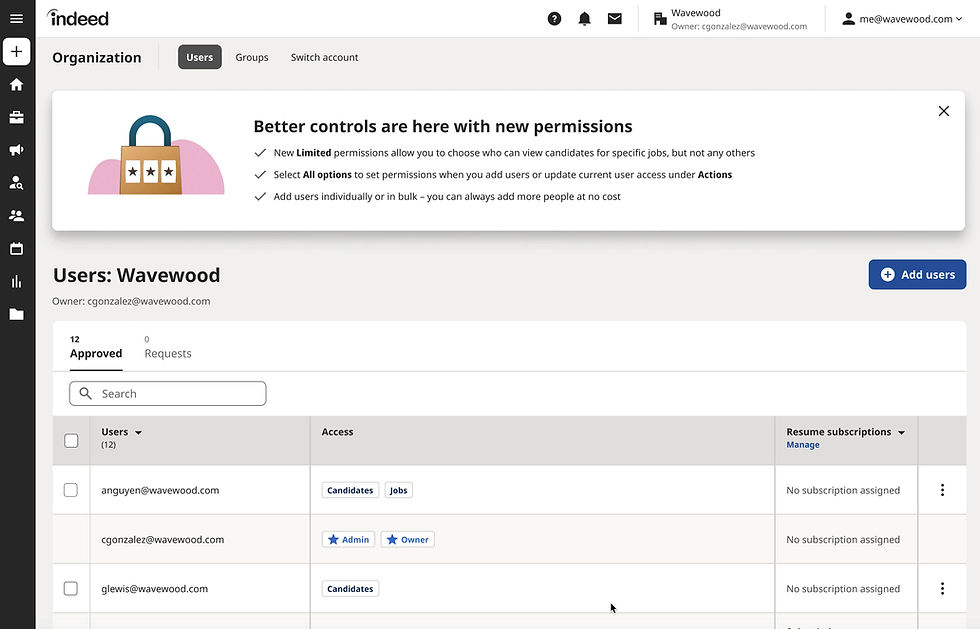
Task: Click the Indeed logo
Action: point(78,18)
